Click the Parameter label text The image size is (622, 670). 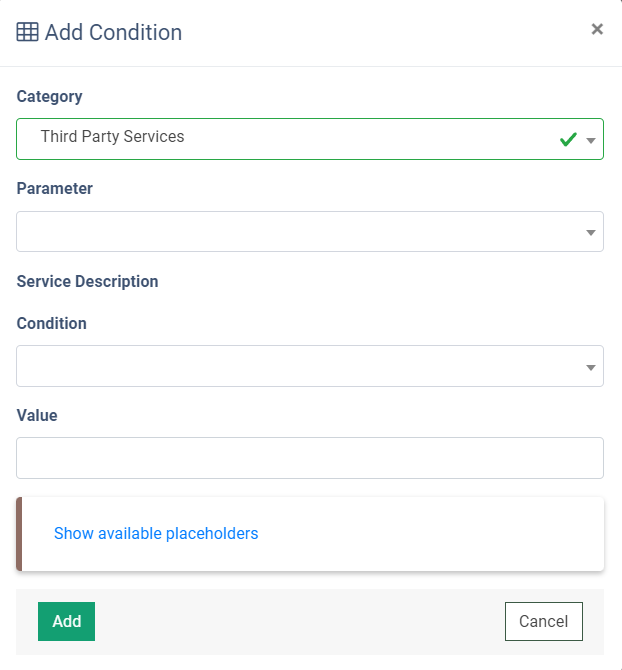pos(54,188)
